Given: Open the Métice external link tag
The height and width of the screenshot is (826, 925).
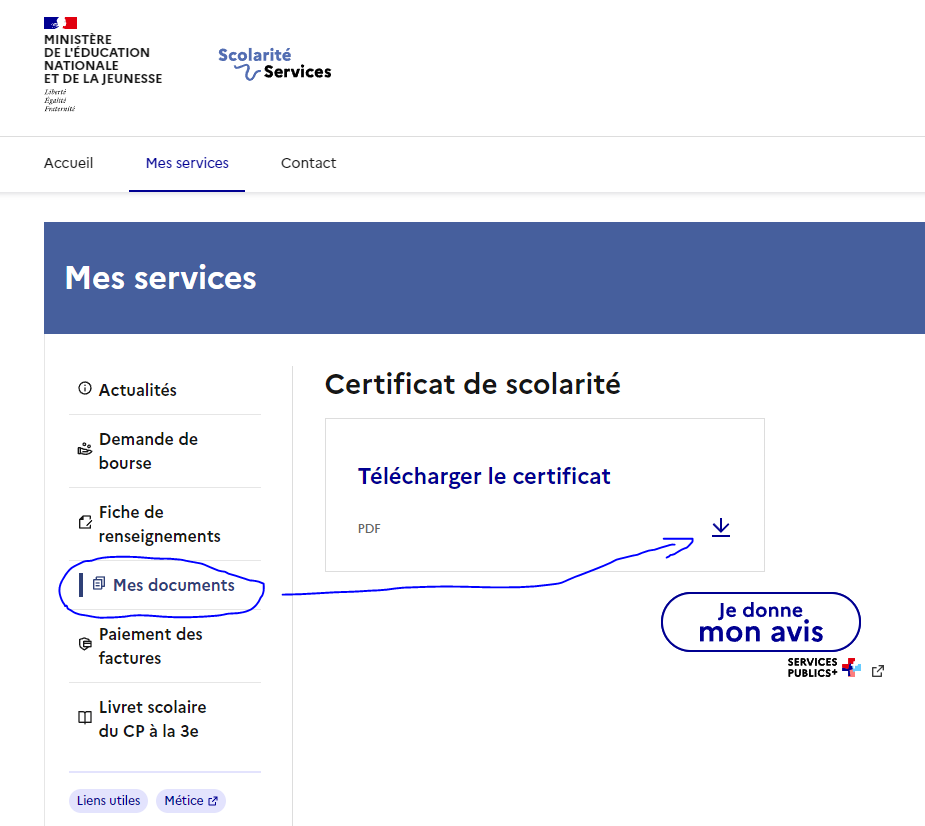Looking at the screenshot, I should [190, 801].
